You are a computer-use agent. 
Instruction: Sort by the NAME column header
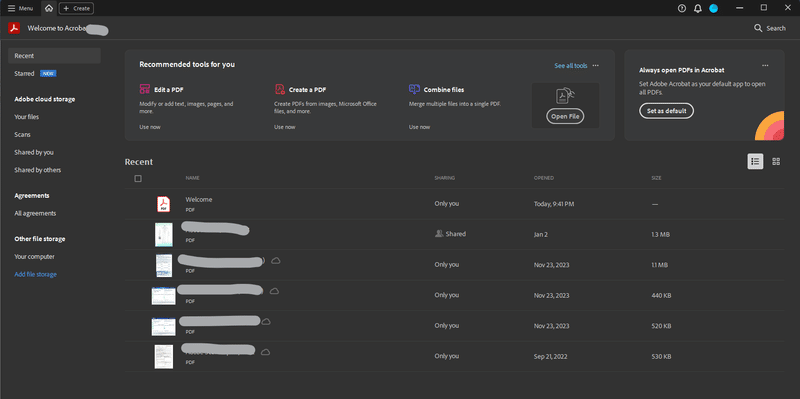tap(192, 178)
